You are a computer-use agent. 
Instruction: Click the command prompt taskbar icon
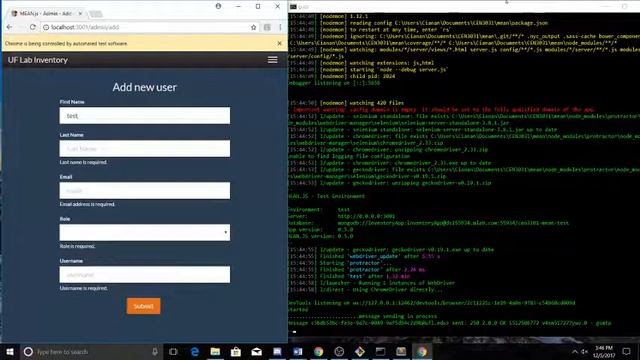tap(380, 351)
